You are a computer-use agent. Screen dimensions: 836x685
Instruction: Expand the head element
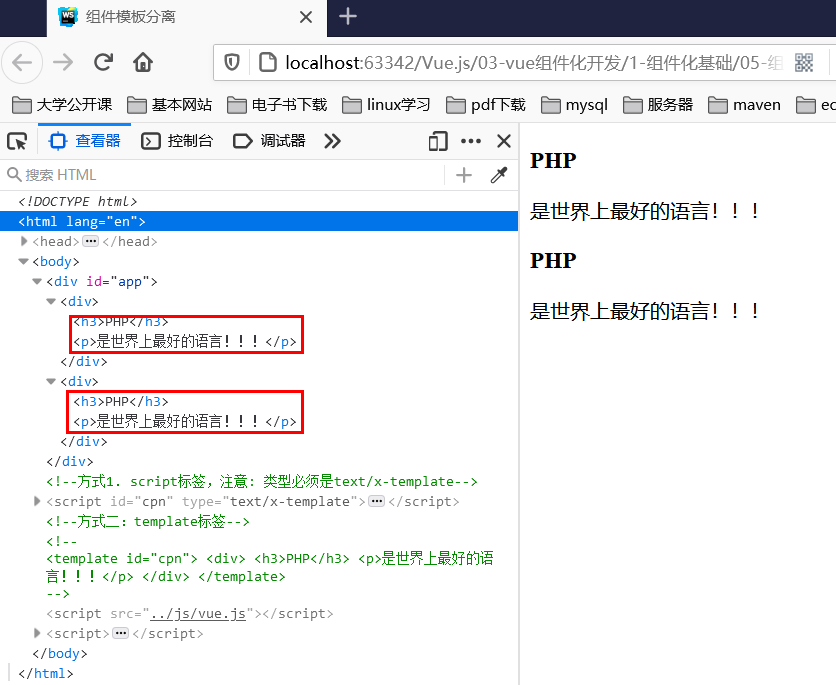pyautogui.click(x=24, y=241)
